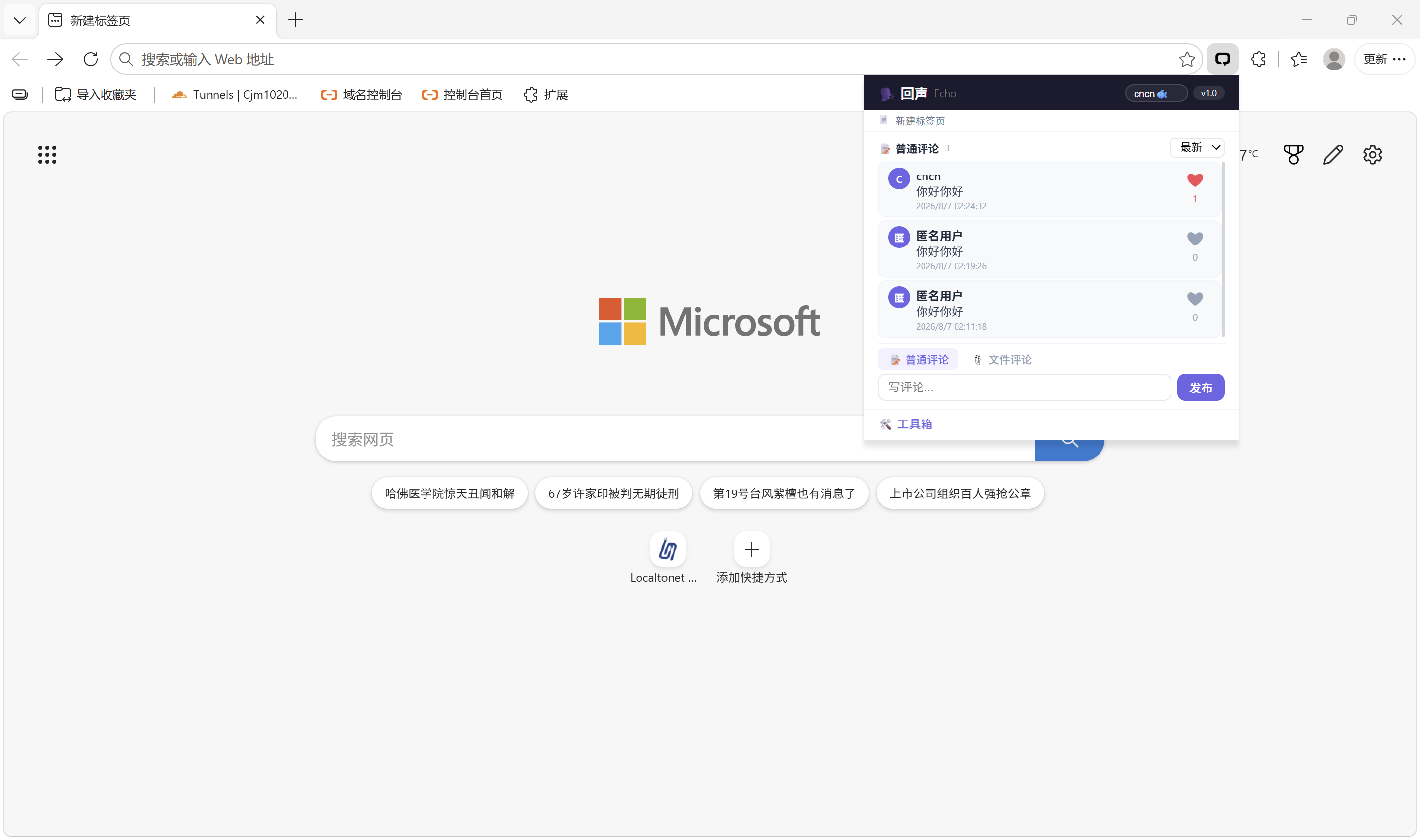The height and width of the screenshot is (840, 1420).
Task: Click the timestamp 2026/8/7 02:24:32
Action: click(x=951, y=206)
